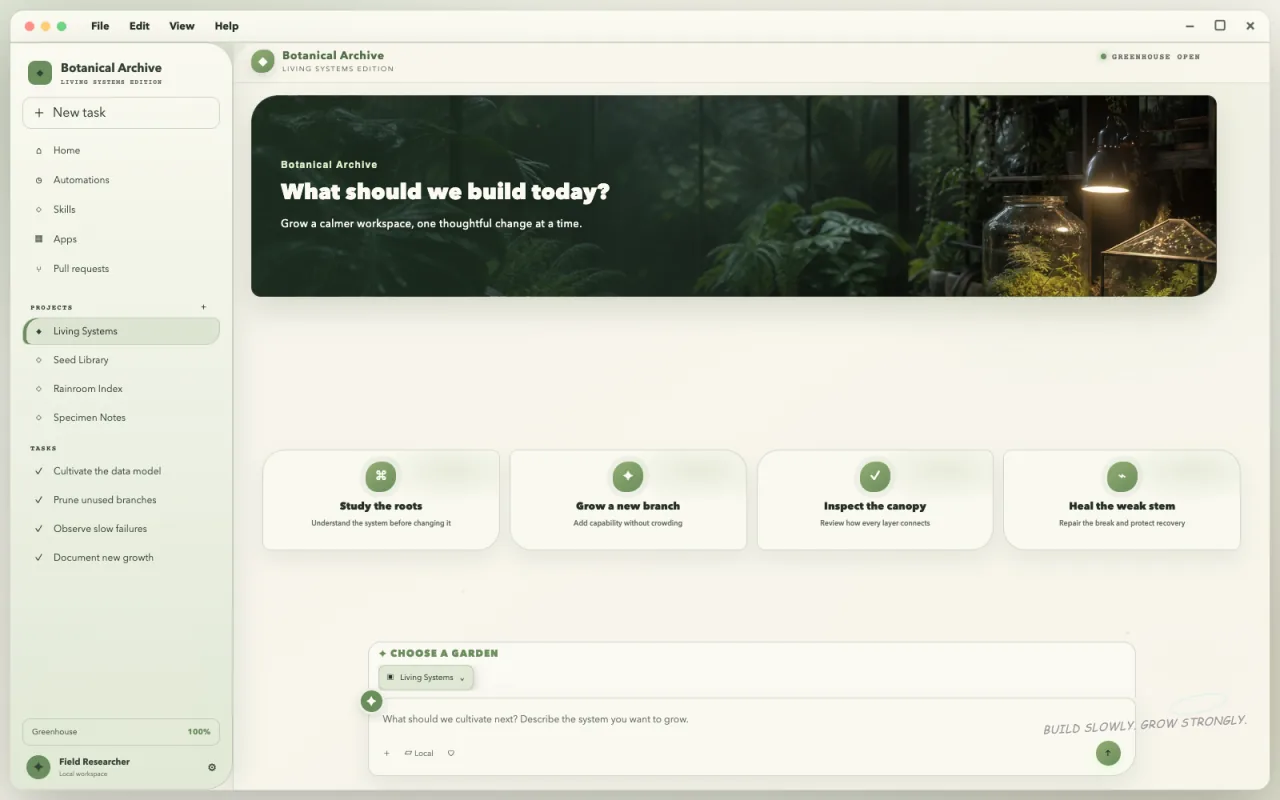Choose the Inspect the canopy card
This screenshot has width=1280, height=800.
pyautogui.click(x=875, y=500)
